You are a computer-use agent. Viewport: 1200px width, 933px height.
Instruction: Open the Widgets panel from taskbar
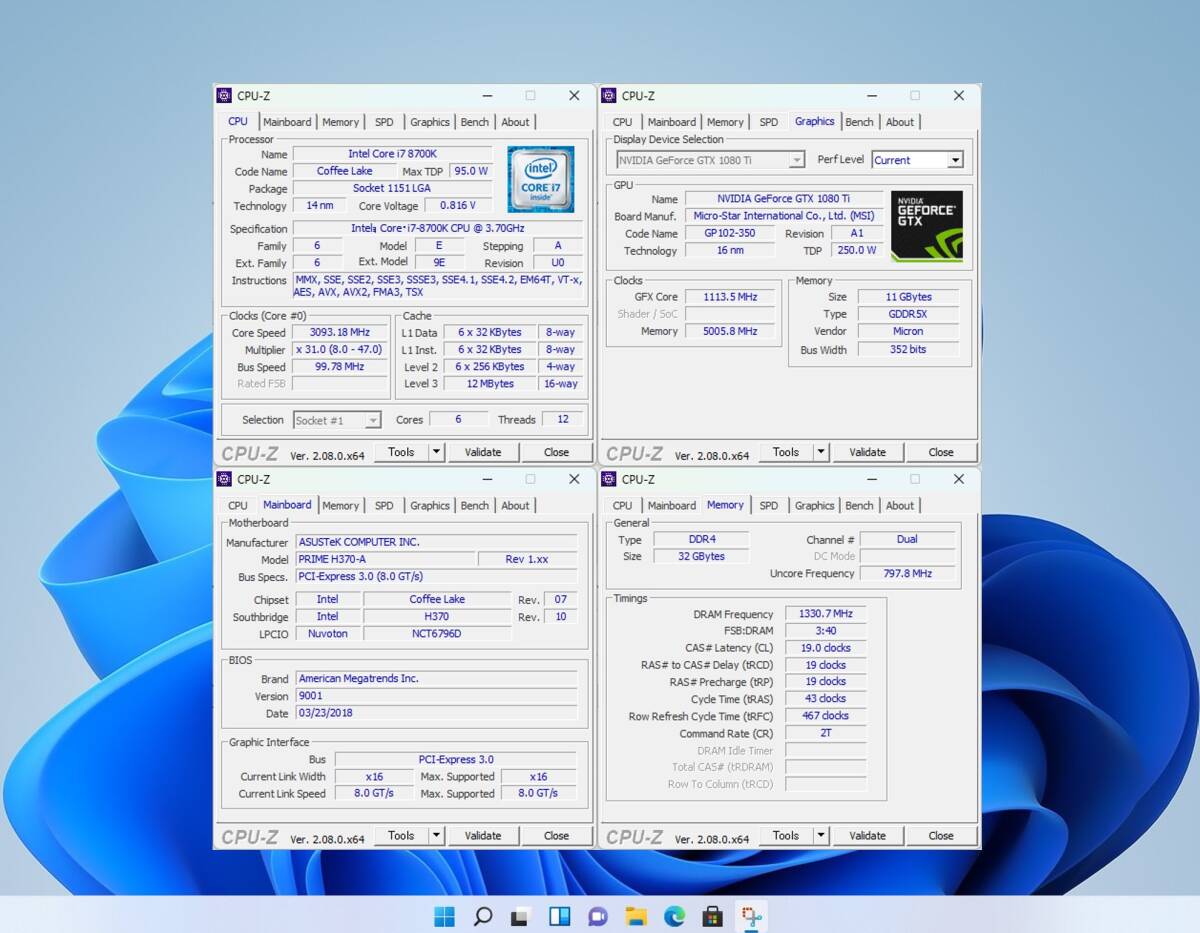tap(559, 916)
